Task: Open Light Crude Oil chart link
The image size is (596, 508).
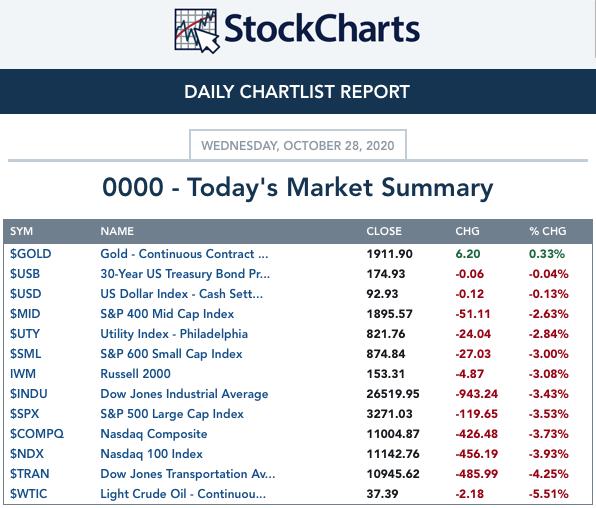Action: tap(183, 494)
